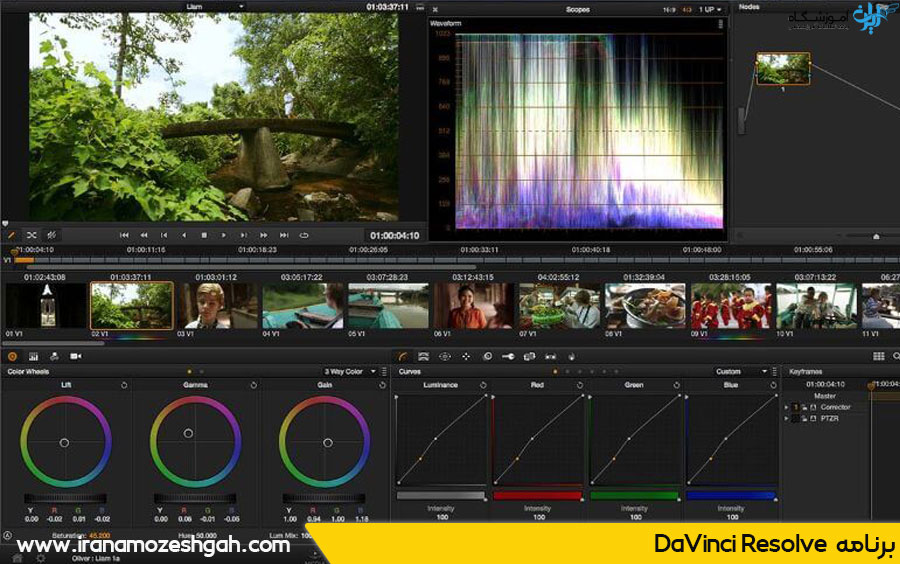The height and width of the screenshot is (564, 900).
Task: Toggle loop playback button
Action: [304, 235]
